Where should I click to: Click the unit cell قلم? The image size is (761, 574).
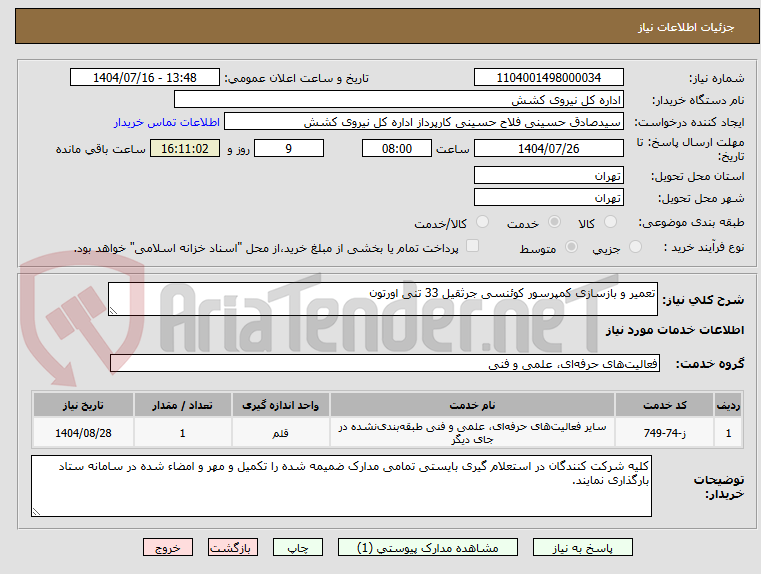click(x=281, y=433)
